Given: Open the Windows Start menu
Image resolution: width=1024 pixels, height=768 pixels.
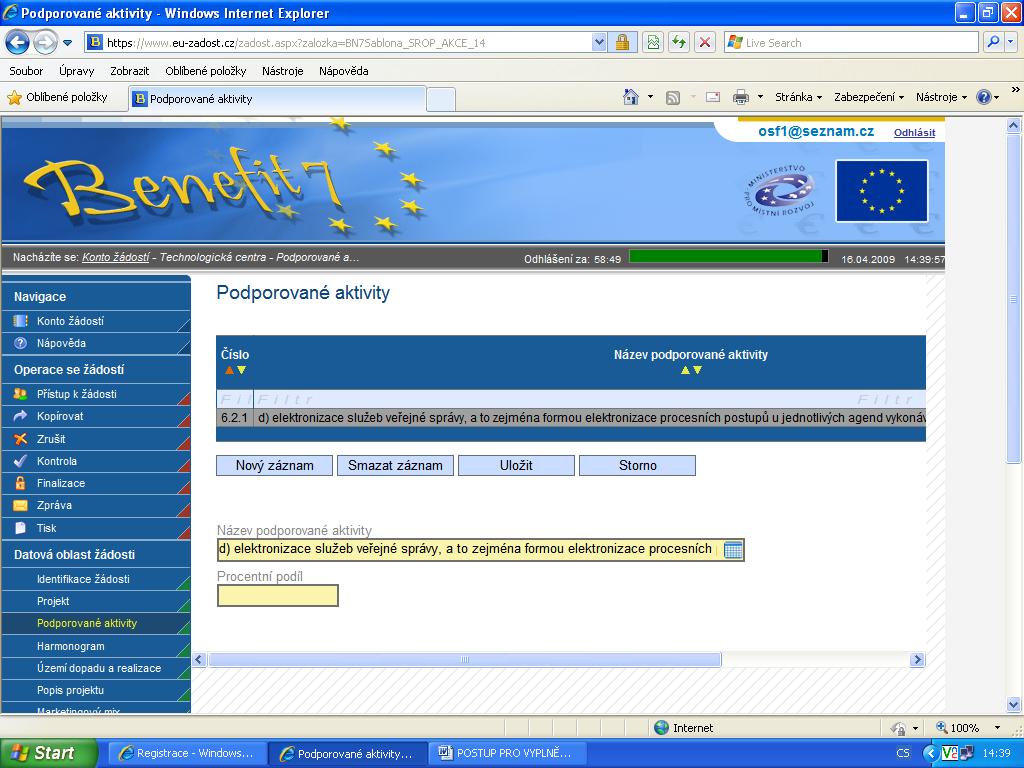Looking at the screenshot, I should pos(48,753).
